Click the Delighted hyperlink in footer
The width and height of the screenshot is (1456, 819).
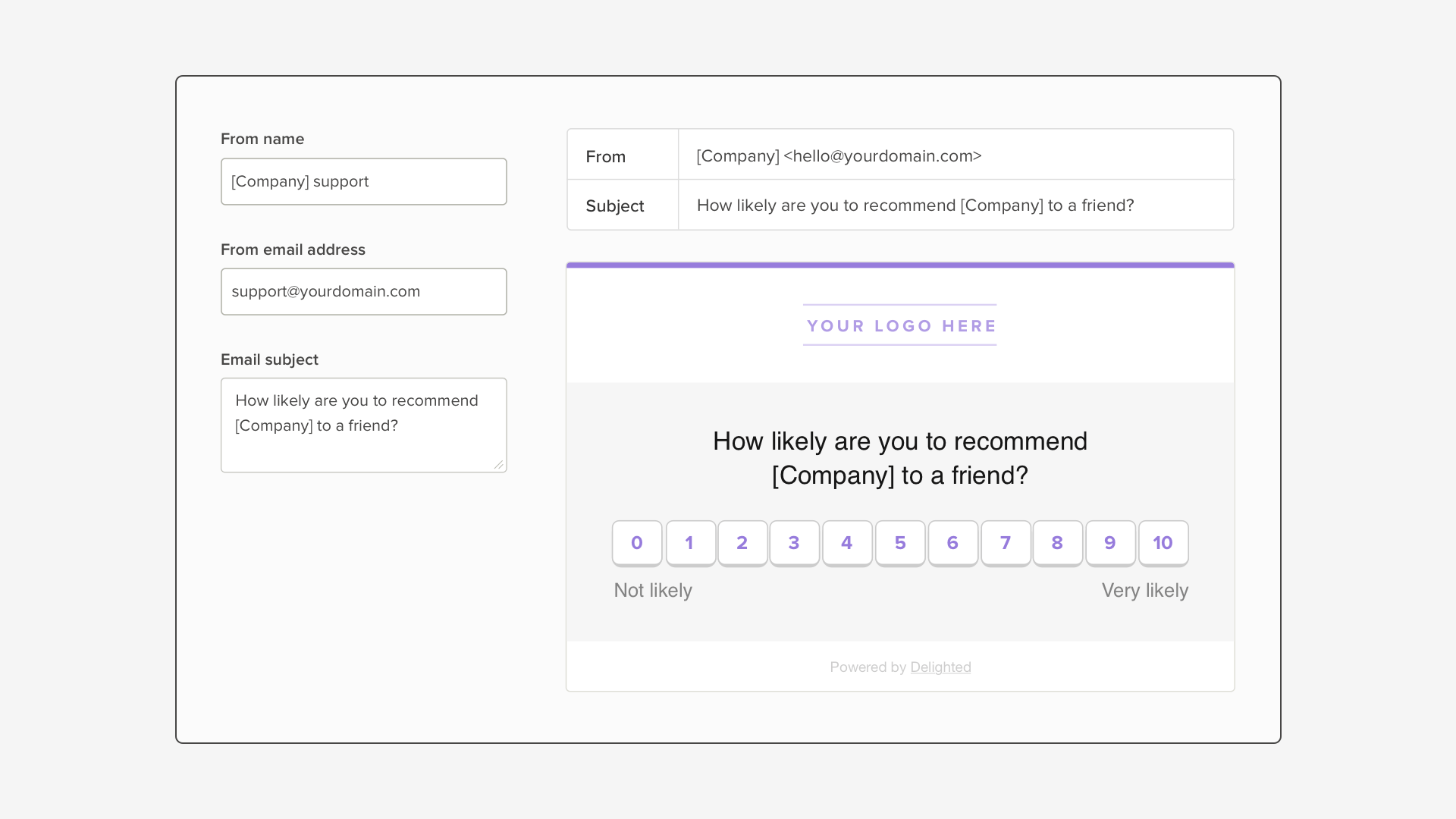point(940,666)
